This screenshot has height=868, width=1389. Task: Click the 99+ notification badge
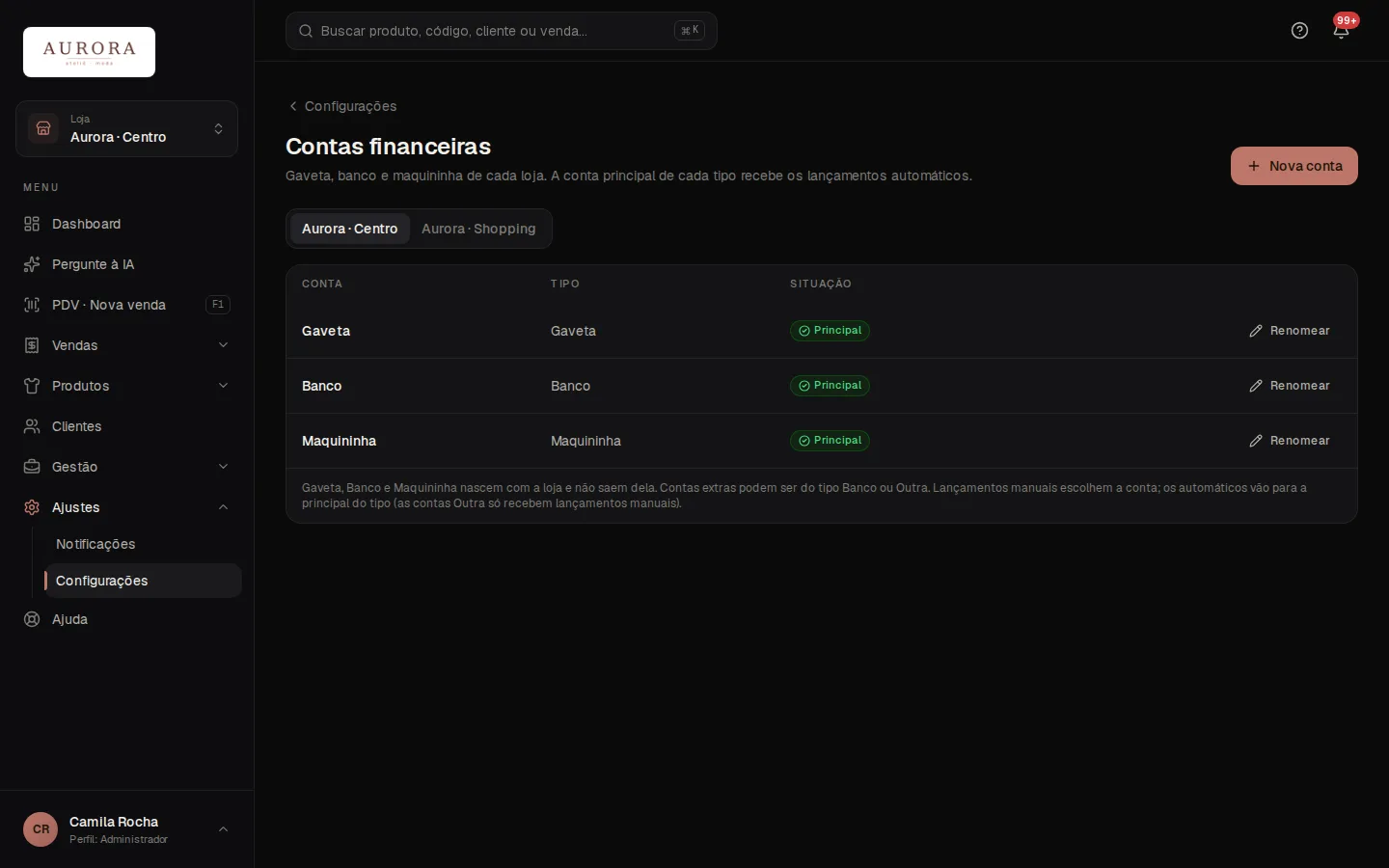(1347, 20)
